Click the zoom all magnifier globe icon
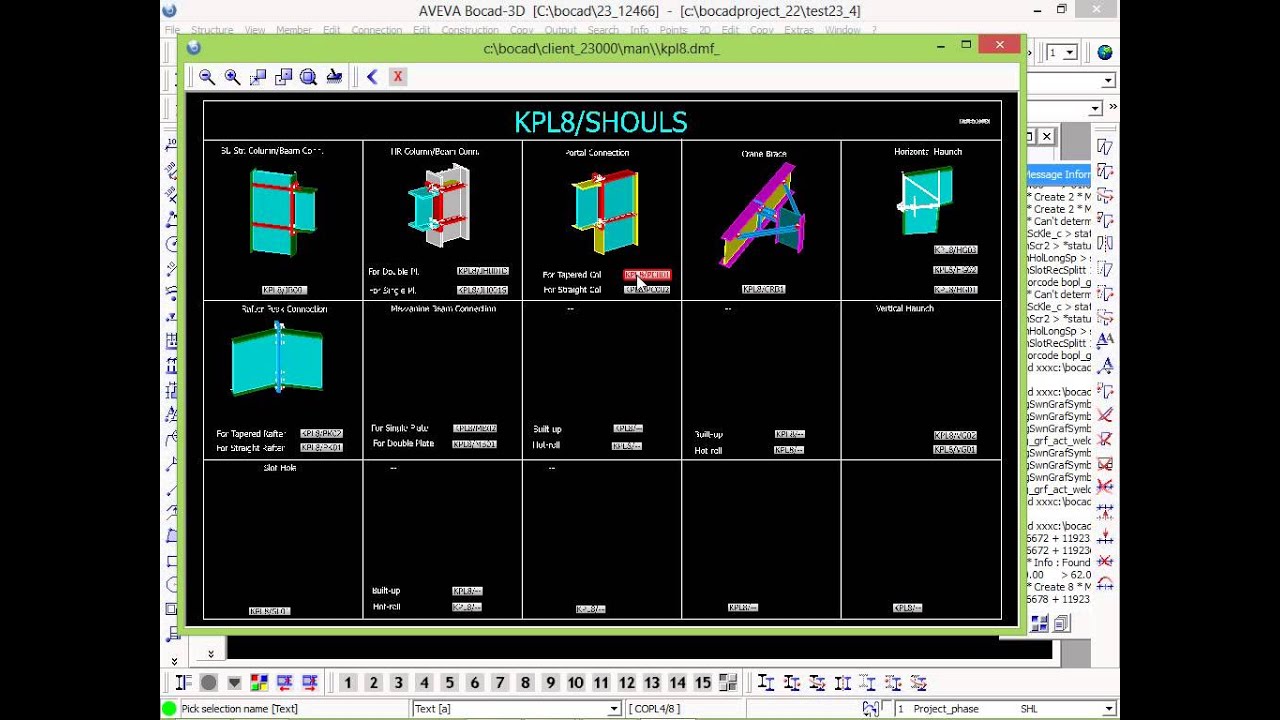Viewport: 1280px width, 720px height. click(308, 77)
